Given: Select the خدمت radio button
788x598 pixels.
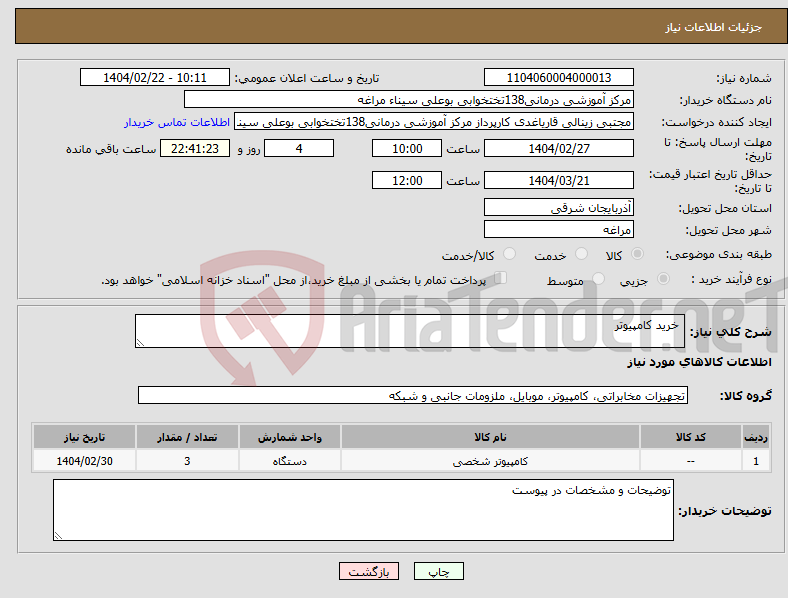Looking at the screenshot, I should [581, 254].
